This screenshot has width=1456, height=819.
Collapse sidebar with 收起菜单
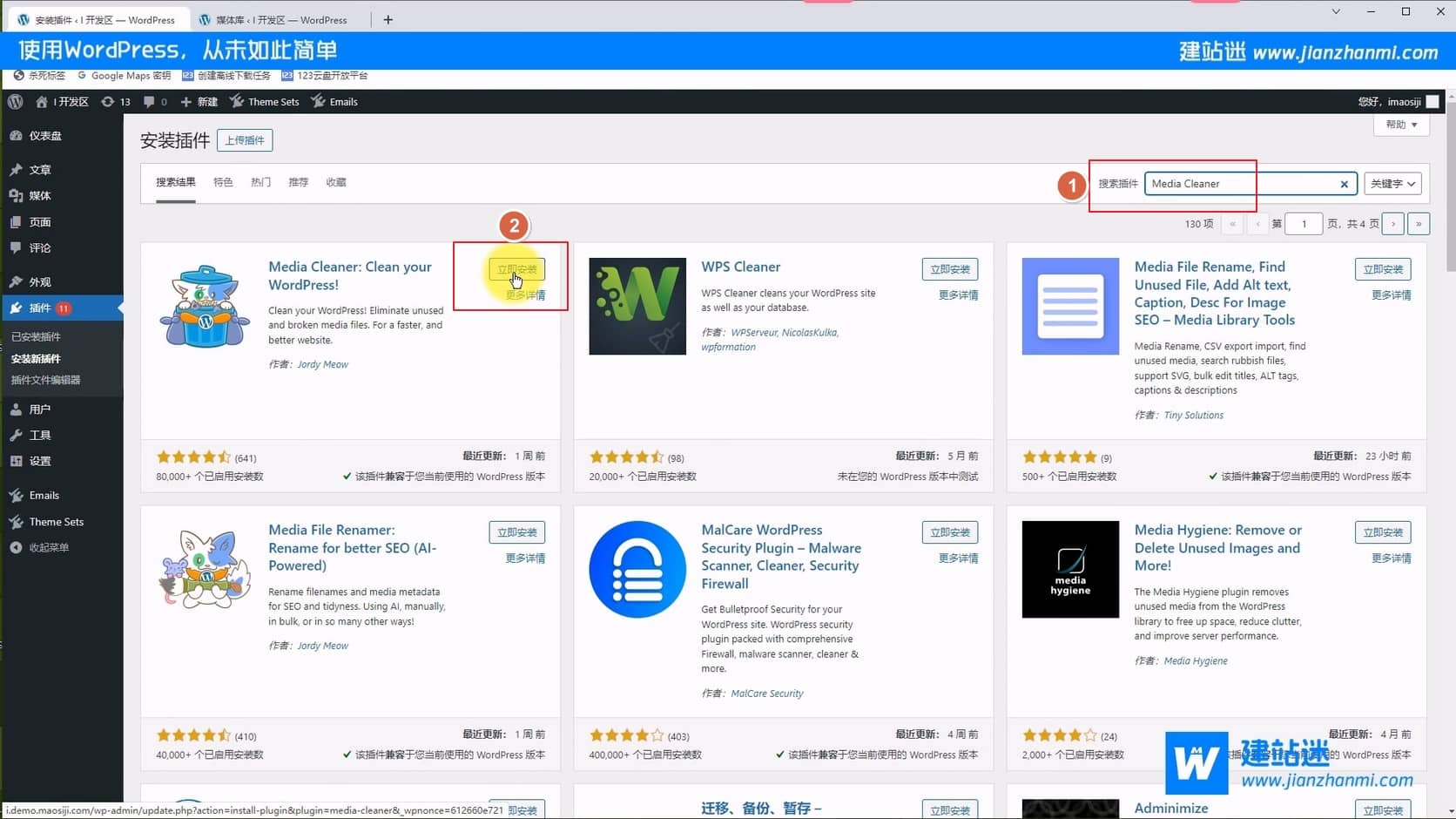coord(48,547)
